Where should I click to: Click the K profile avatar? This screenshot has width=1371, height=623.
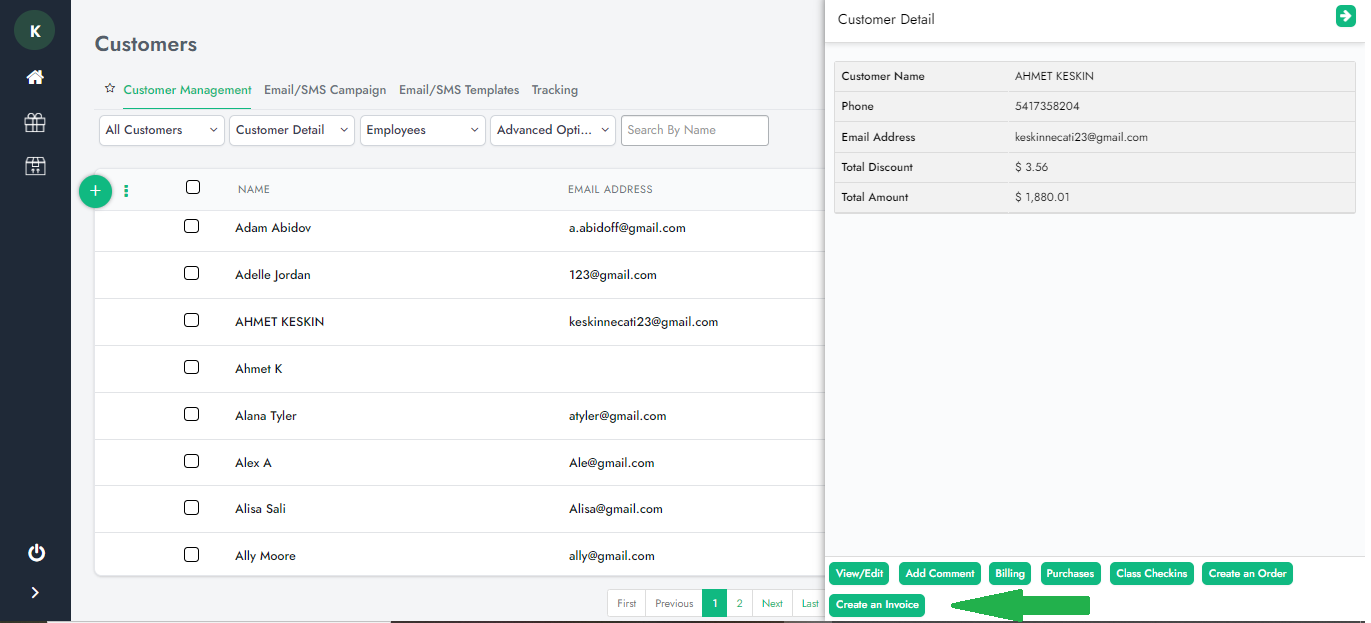click(x=35, y=31)
